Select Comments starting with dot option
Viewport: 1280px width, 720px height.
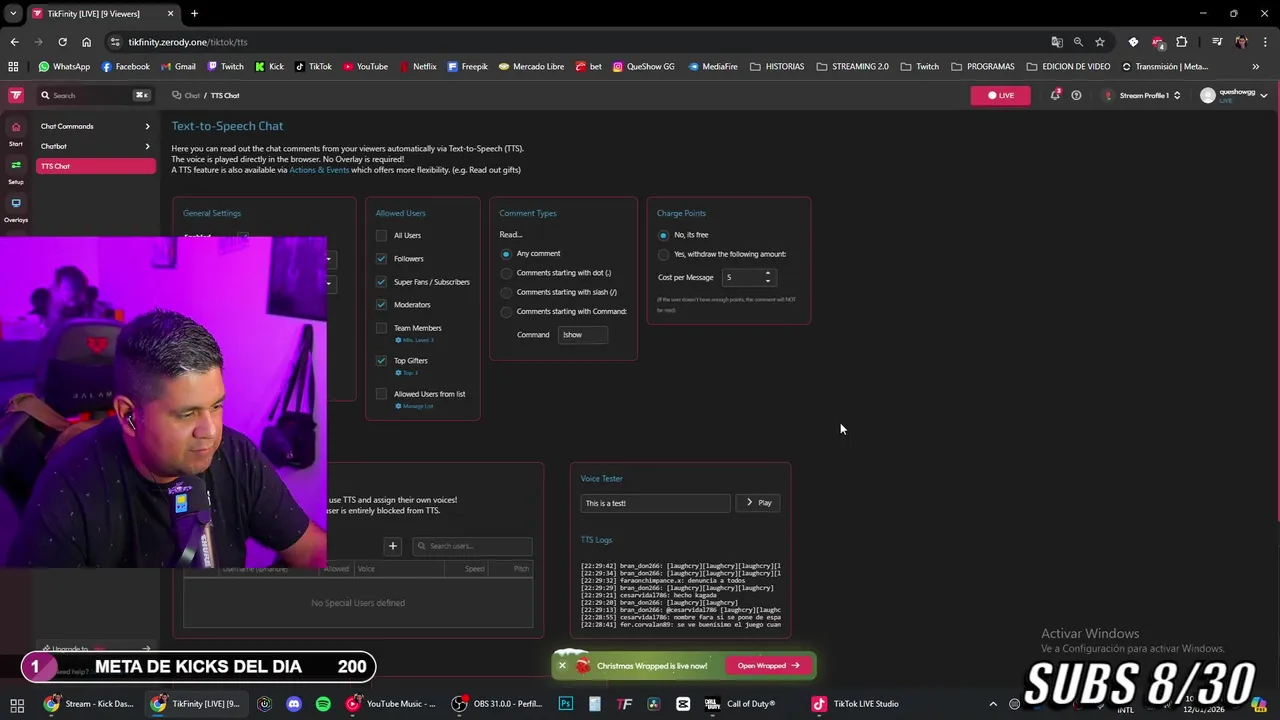click(x=506, y=273)
